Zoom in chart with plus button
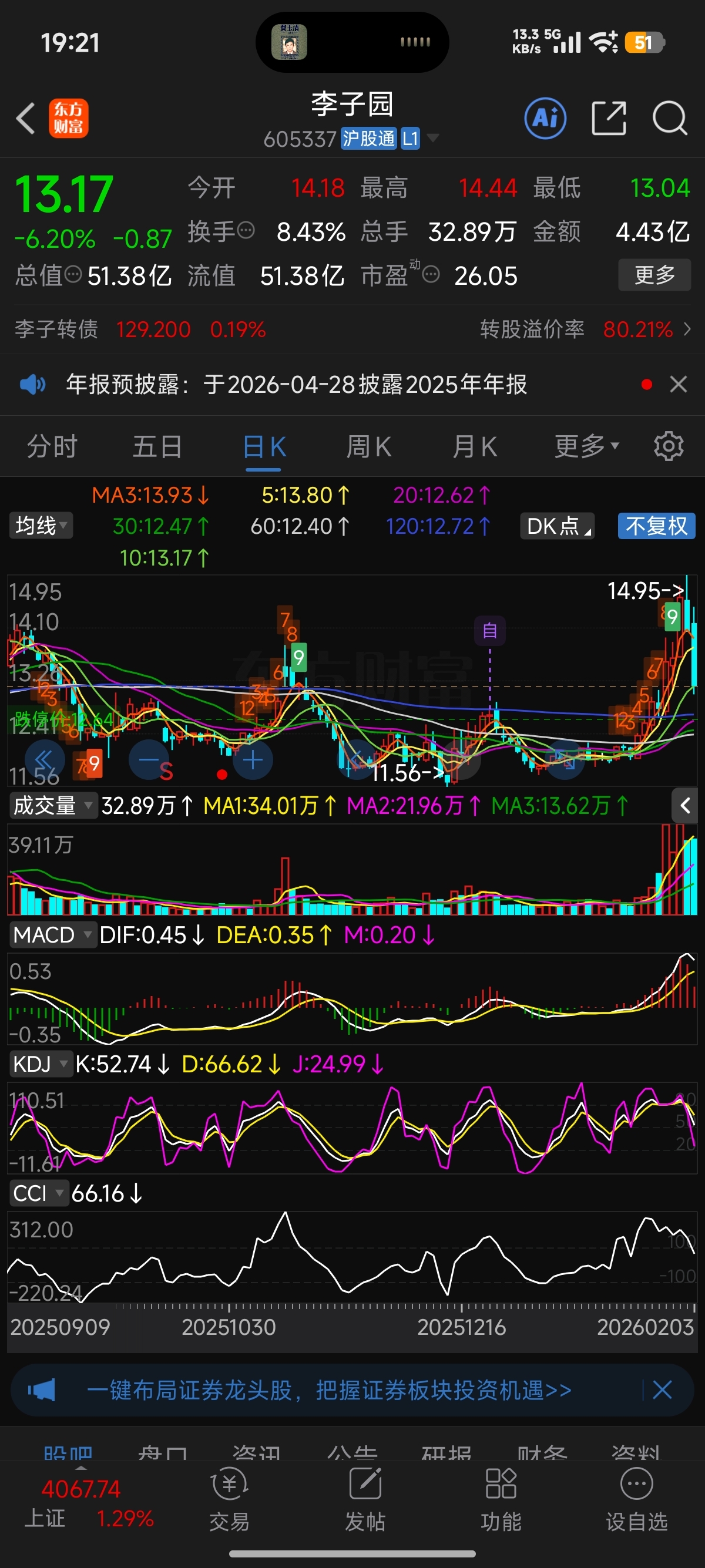Viewport: 705px width, 1568px height. coord(253,760)
